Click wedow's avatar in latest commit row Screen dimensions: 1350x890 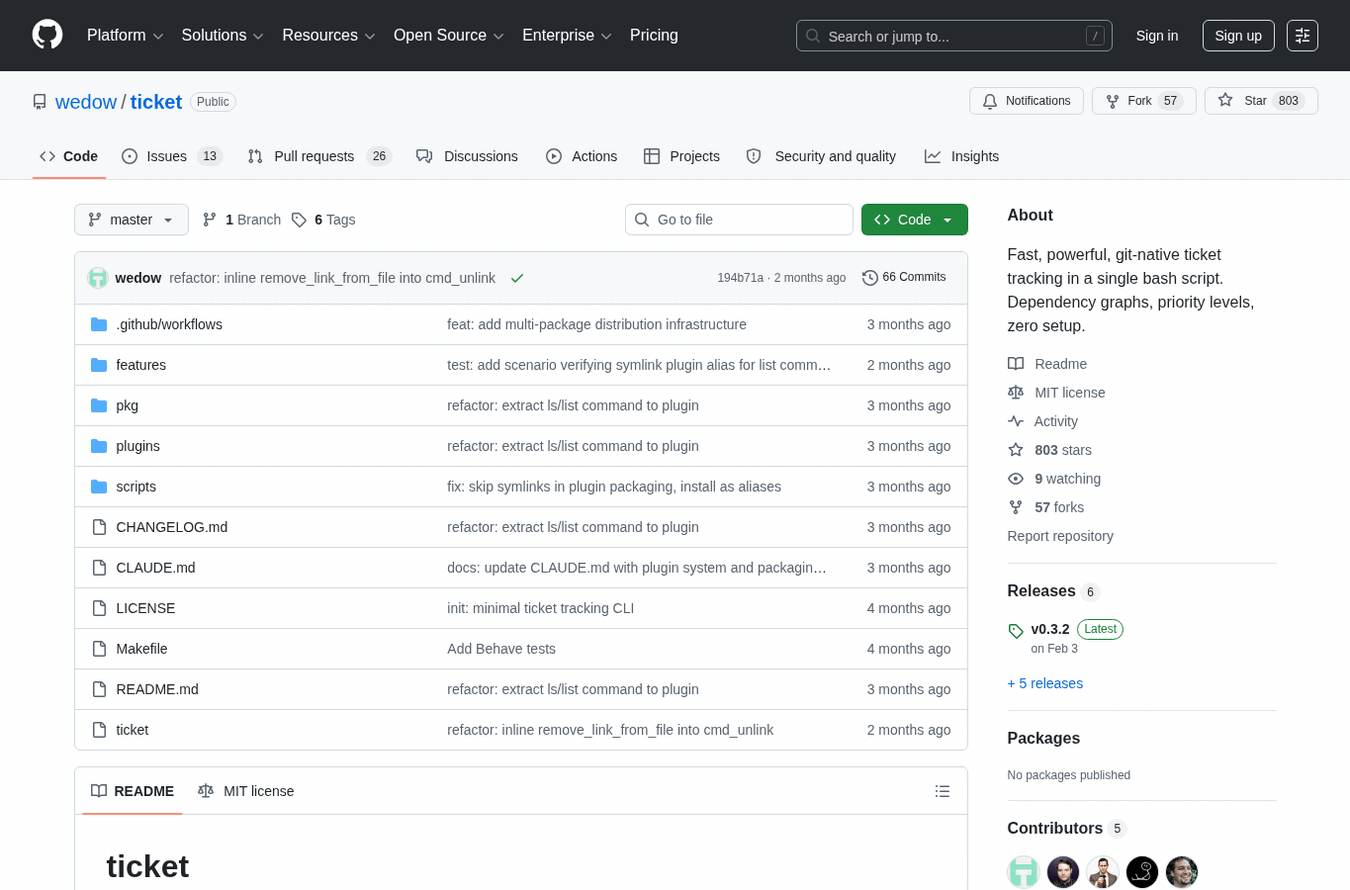point(98,278)
